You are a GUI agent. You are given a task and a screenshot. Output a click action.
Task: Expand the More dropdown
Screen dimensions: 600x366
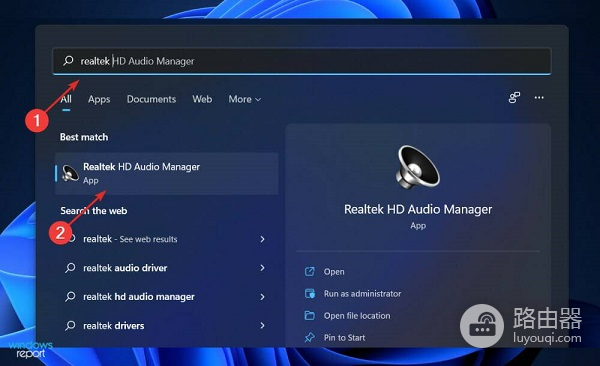click(245, 99)
